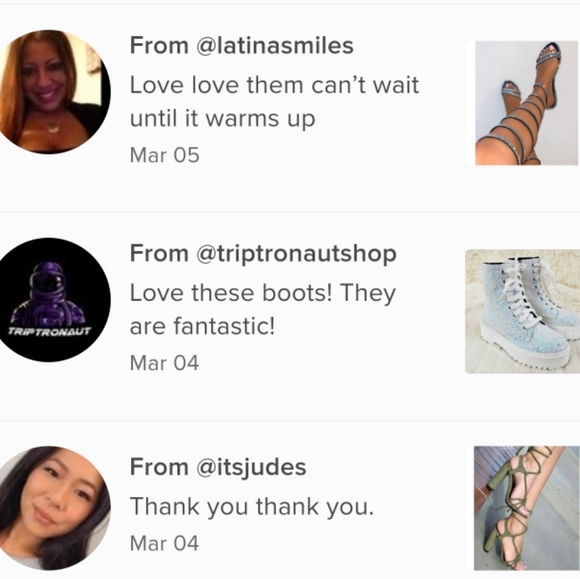Open the @itsjudes username link
This screenshot has width=580, height=579.
(x=251, y=467)
